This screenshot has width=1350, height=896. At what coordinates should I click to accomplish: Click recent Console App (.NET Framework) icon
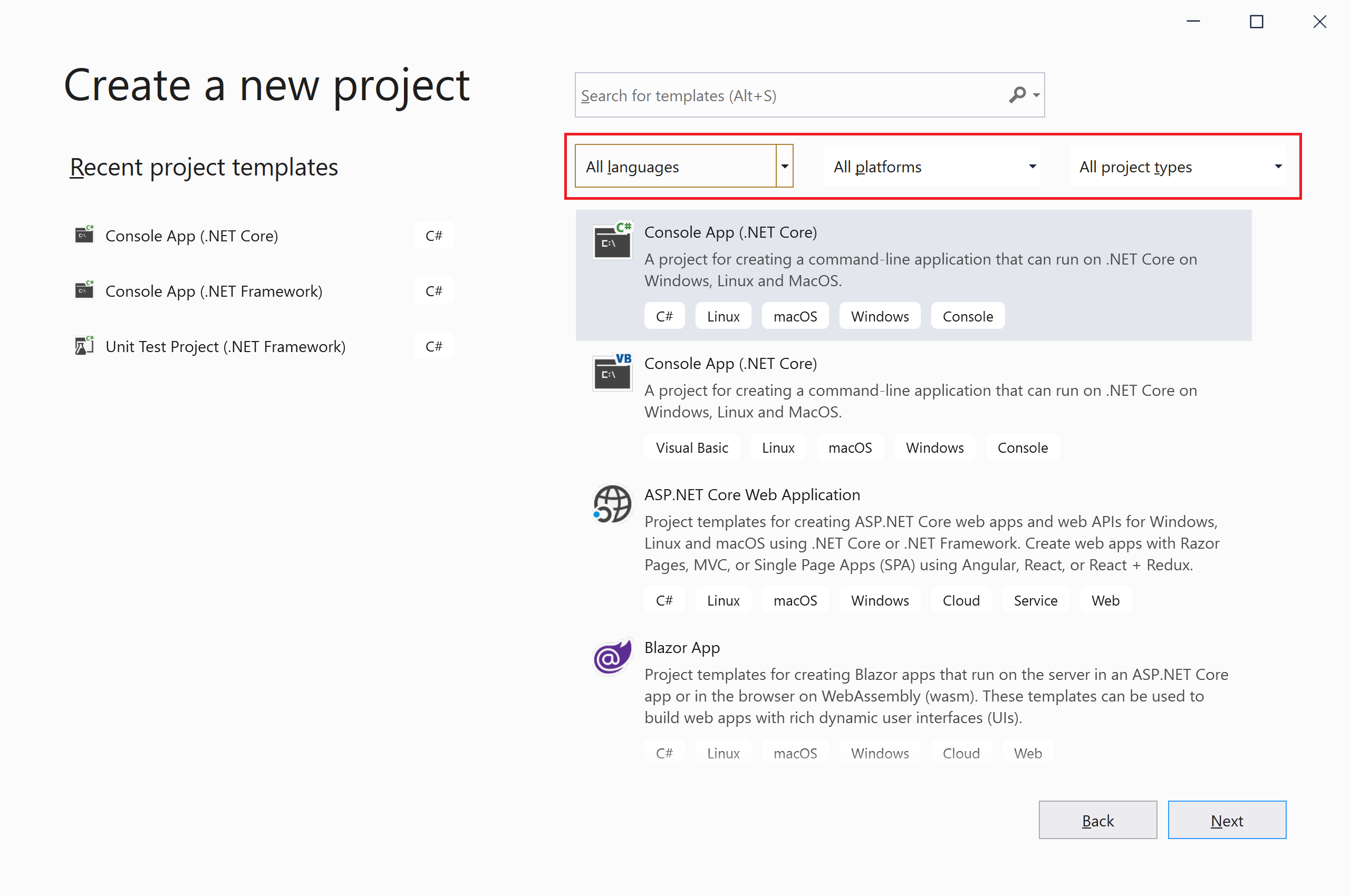pos(84,290)
